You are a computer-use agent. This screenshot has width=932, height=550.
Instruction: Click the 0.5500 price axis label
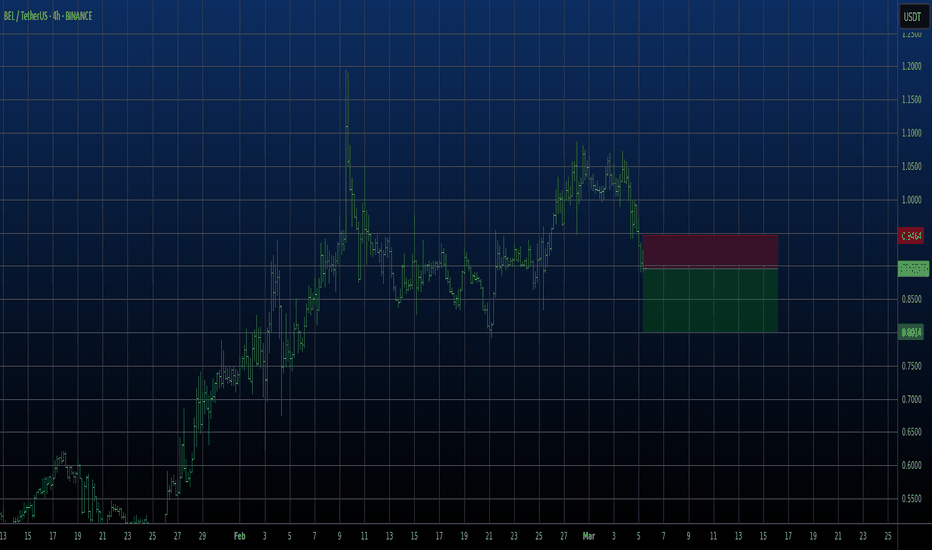coord(911,499)
